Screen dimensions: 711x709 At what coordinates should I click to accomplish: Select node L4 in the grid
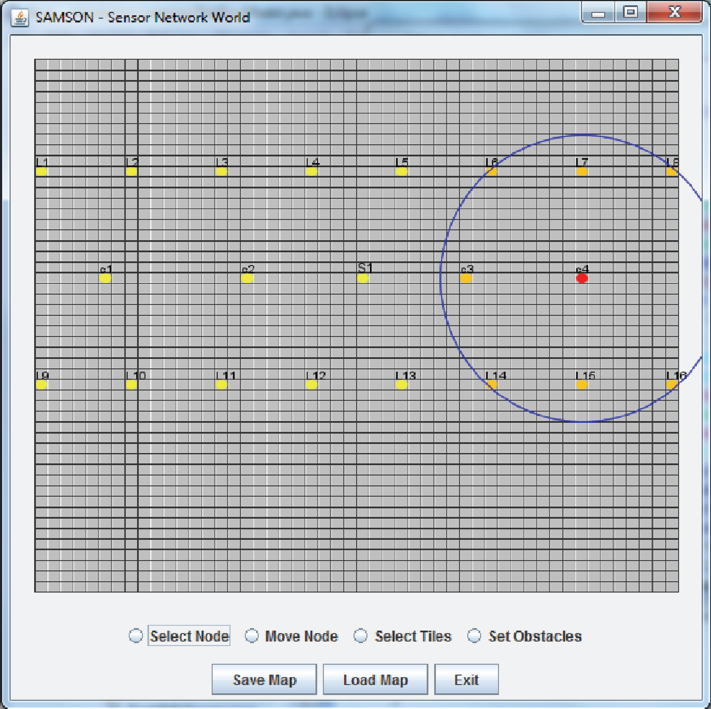point(312,171)
